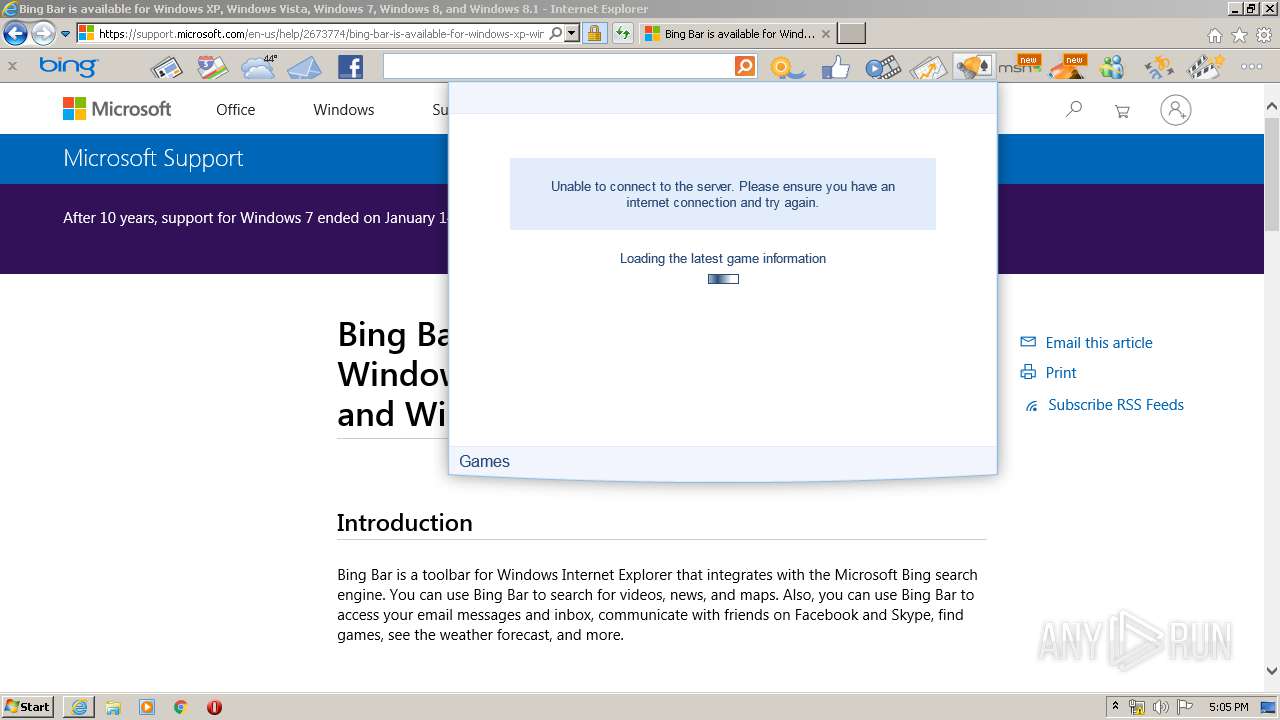Click the security lock icon
The width and height of the screenshot is (1280, 720).
coord(594,33)
